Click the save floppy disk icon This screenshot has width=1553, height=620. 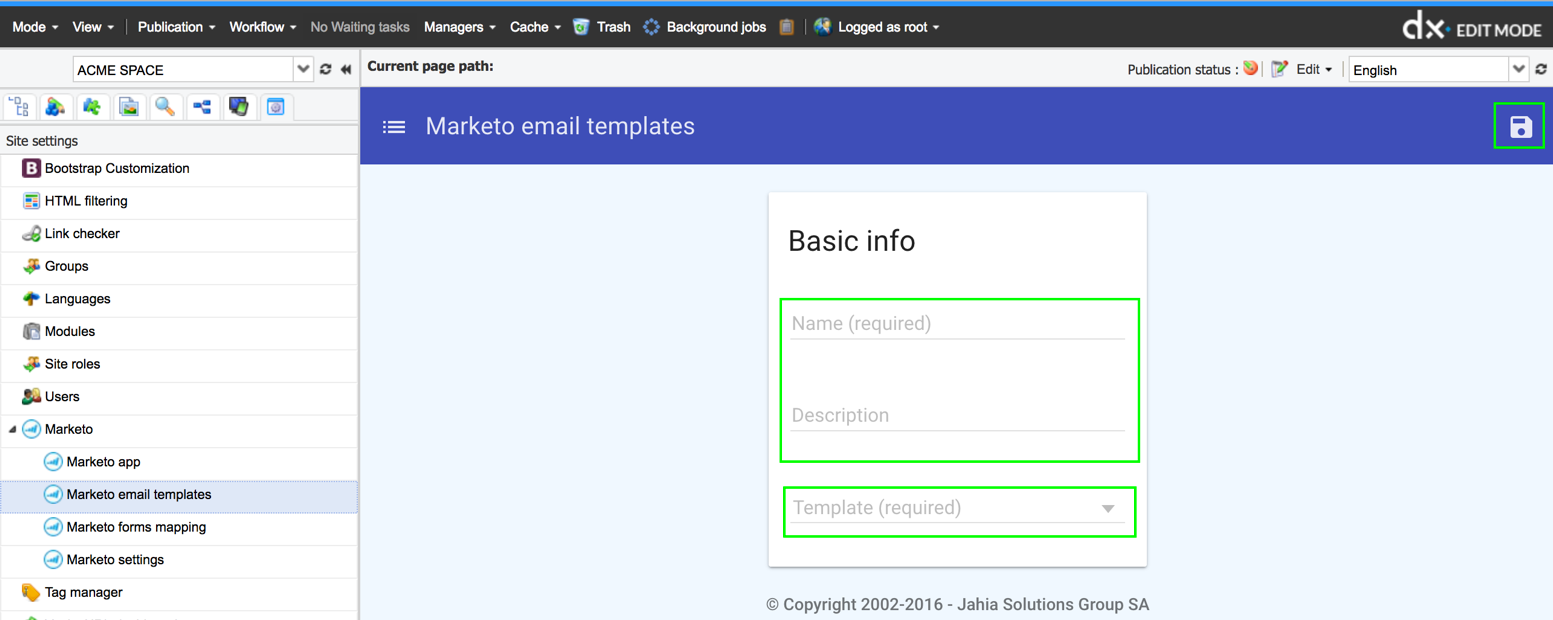pyautogui.click(x=1520, y=127)
